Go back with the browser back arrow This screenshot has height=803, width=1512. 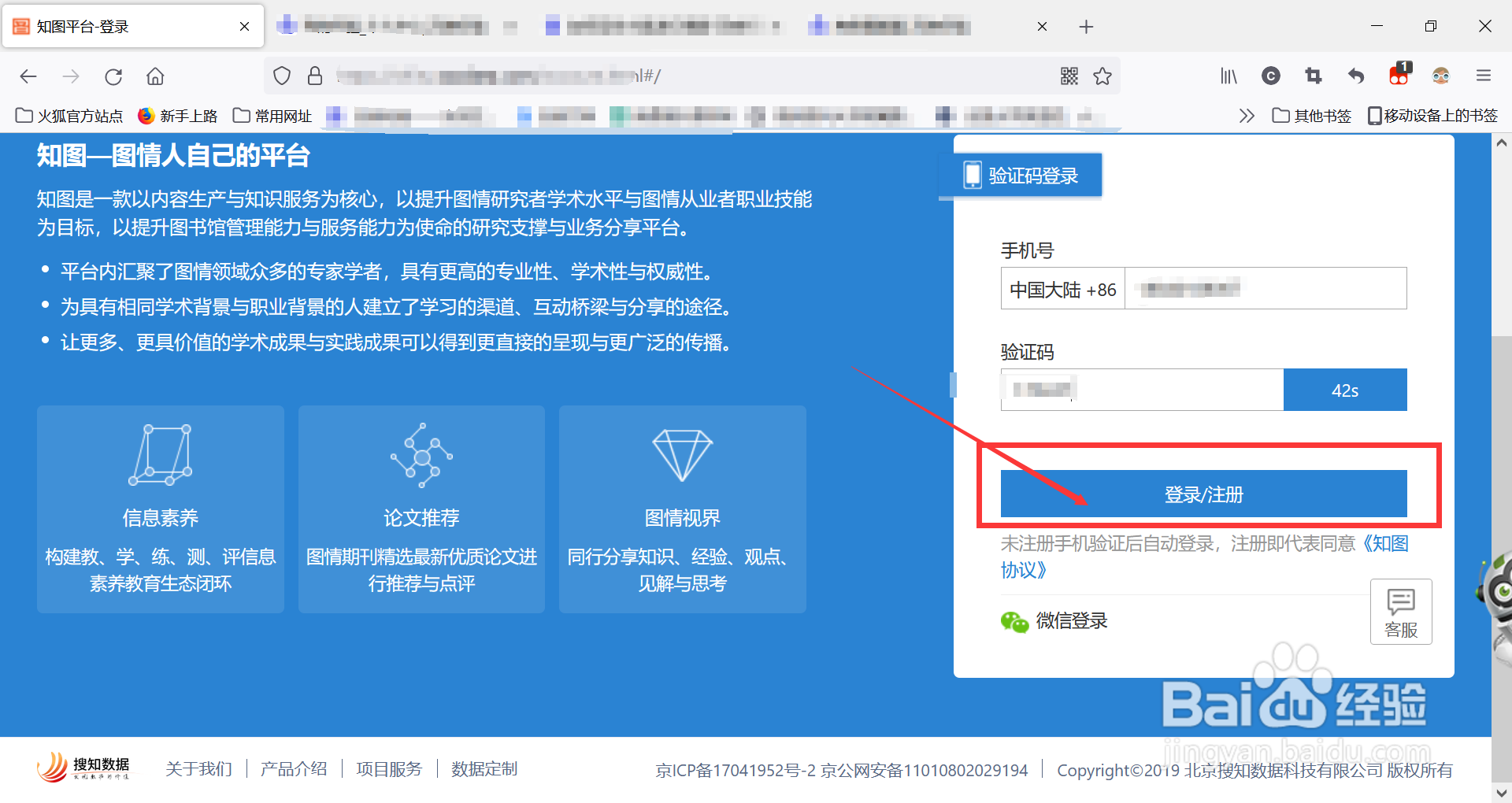(x=28, y=76)
